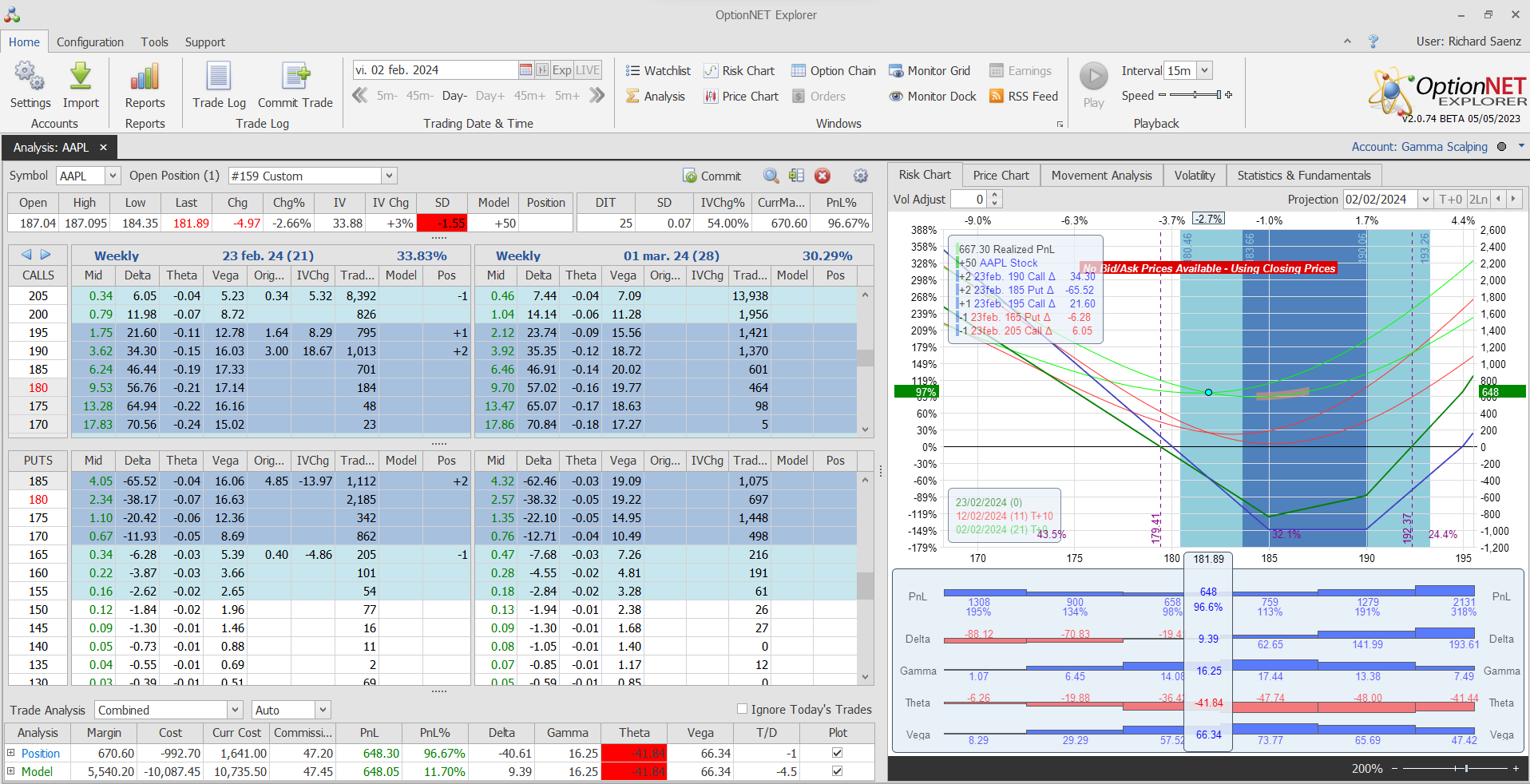1530x784 pixels.
Task: Click the Commit button
Action: pyautogui.click(x=712, y=176)
